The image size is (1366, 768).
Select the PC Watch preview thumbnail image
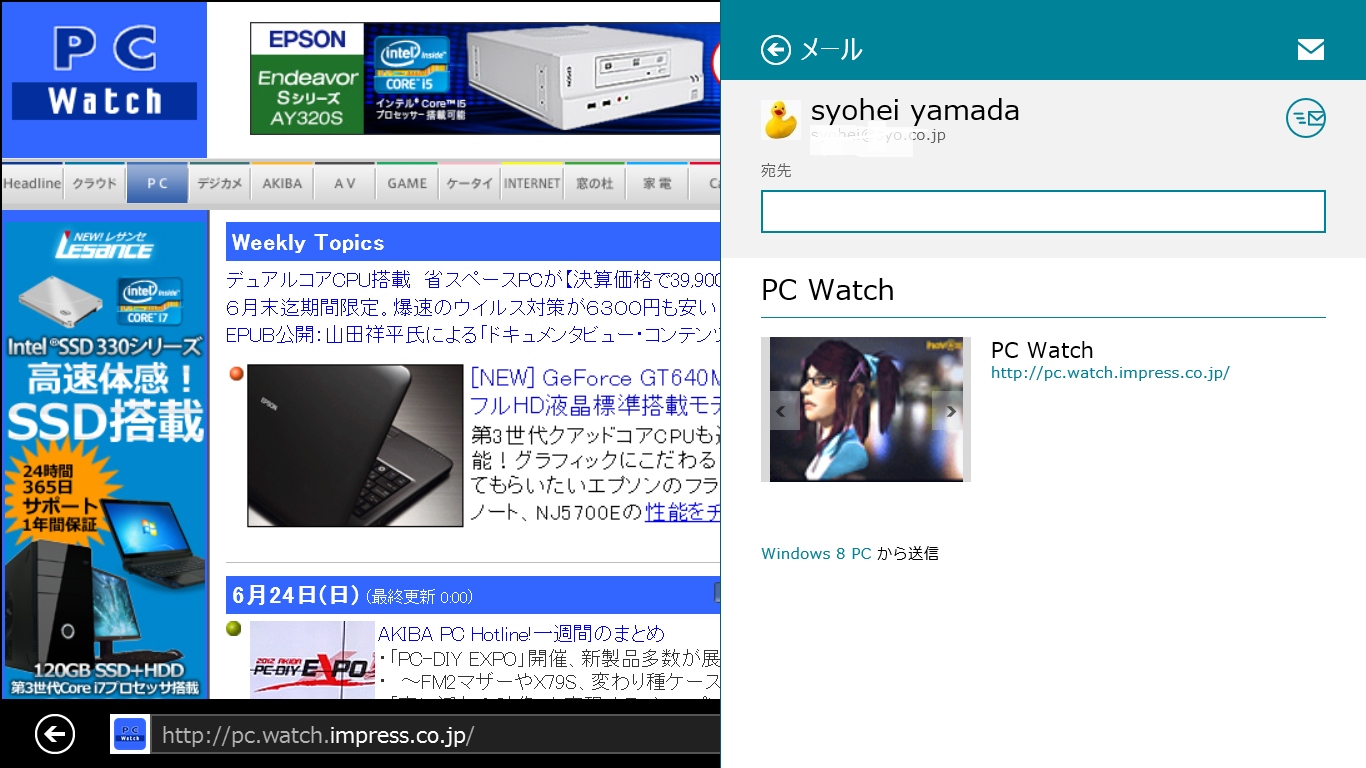tap(866, 409)
